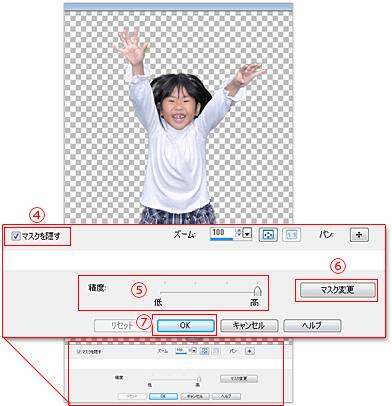Image resolution: width=392 pixels, height=406 pixels.
Task: Click the ズーム value field showing 100 in enlarged panel
Action: coord(223,233)
